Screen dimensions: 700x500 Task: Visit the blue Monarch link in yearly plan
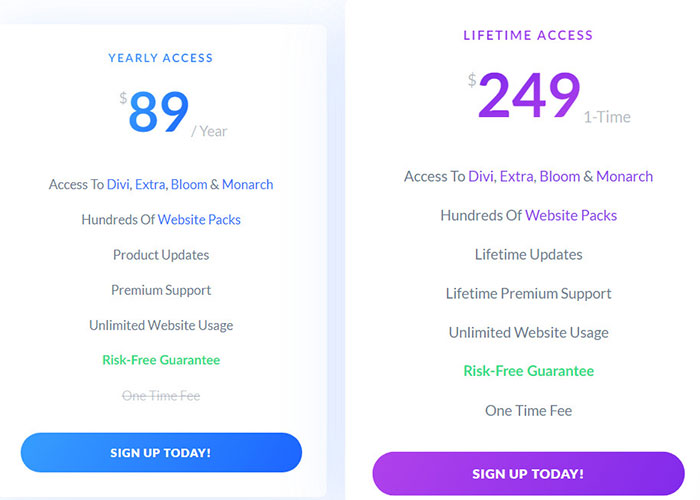[x=247, y=185]
